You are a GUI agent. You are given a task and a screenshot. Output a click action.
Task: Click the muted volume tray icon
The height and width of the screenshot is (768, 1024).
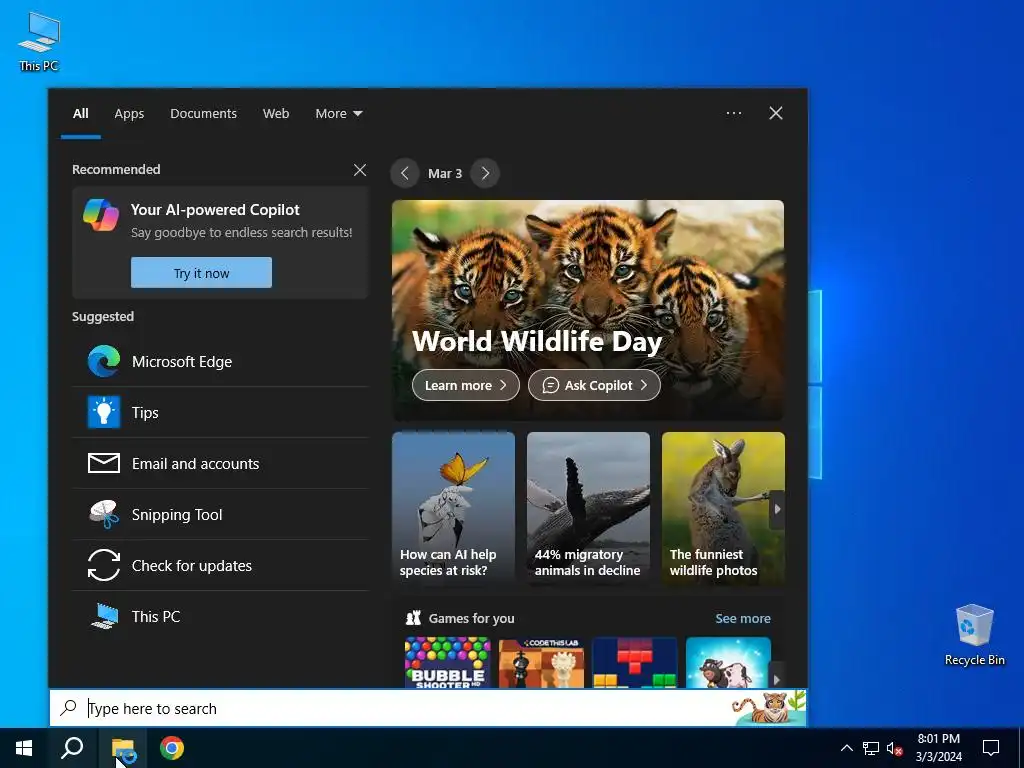[x=894, y=748]
